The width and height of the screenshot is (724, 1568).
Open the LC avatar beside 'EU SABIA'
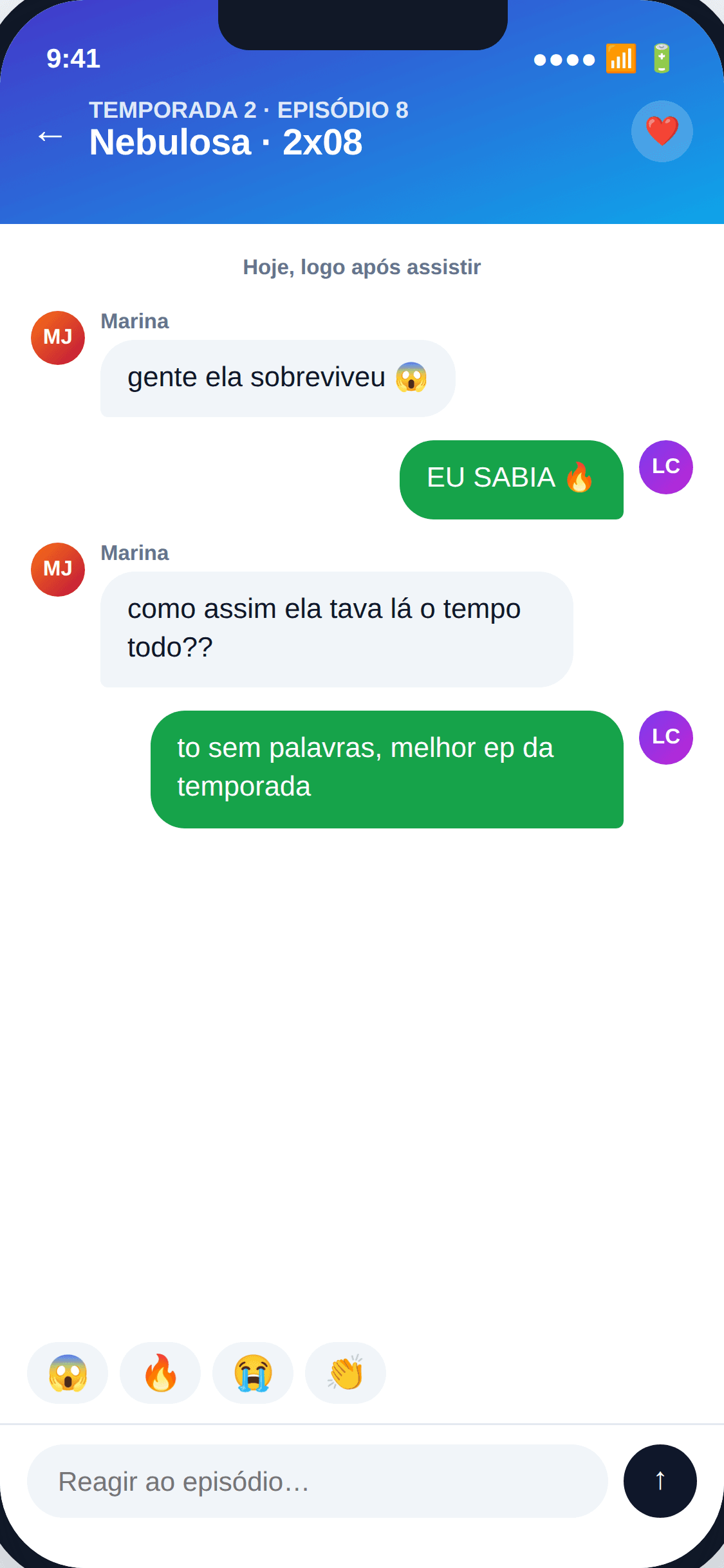point(666,467)
